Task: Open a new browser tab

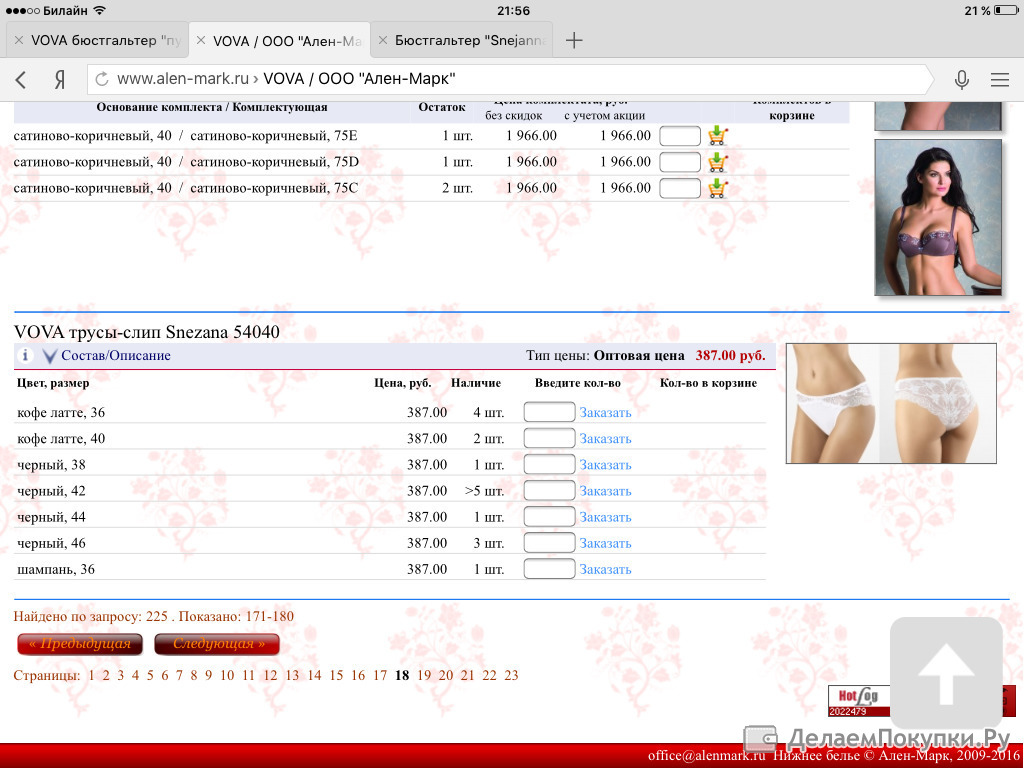Action: [x=574, y=40]
